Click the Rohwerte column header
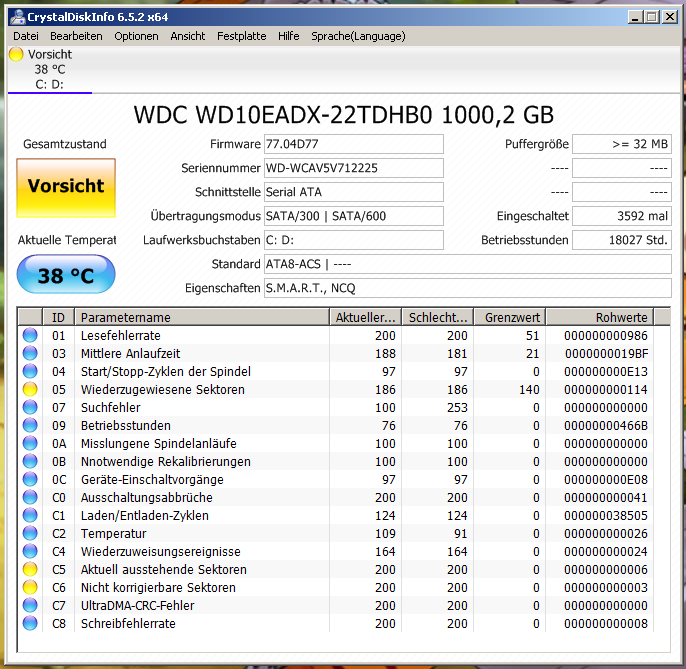The width and height of the screenshot is (686, 669). pyautogui.click(x=600, y=317)
